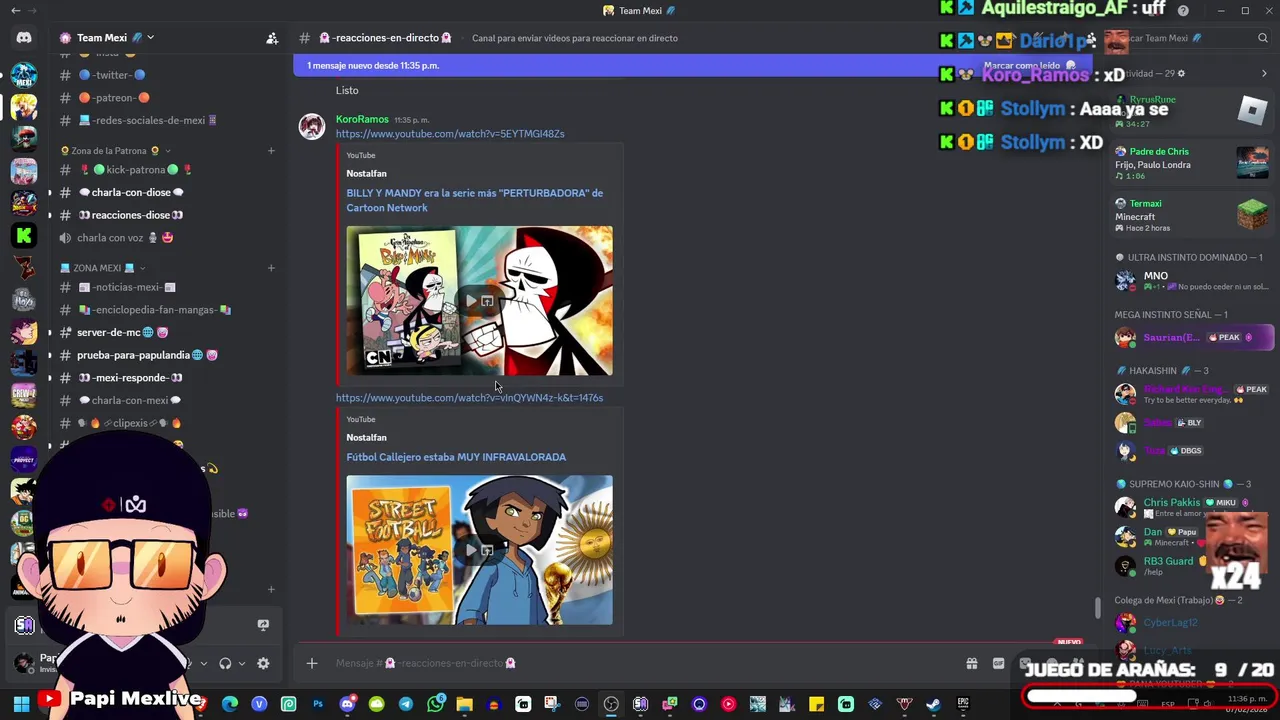Click the search magnifier icon
Viewport: 1280px width, 720px height.
coord(1263,38)
